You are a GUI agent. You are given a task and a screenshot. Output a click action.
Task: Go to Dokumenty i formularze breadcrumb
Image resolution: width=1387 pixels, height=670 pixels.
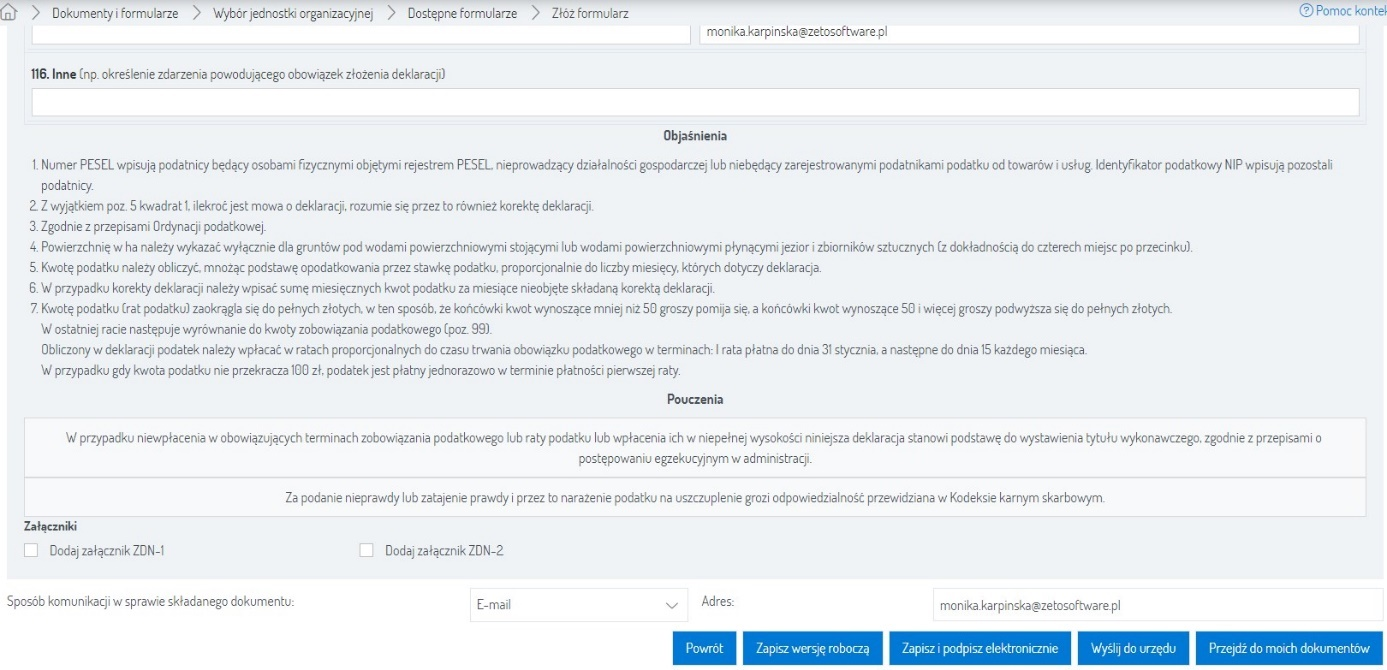click(x=110, y=15)
